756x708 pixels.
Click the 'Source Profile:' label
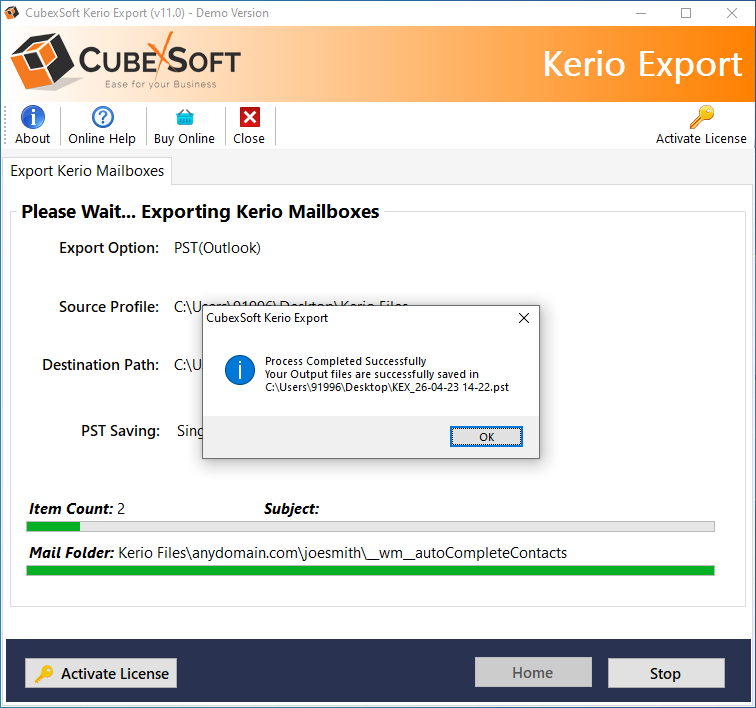click(x=109, y=307)
